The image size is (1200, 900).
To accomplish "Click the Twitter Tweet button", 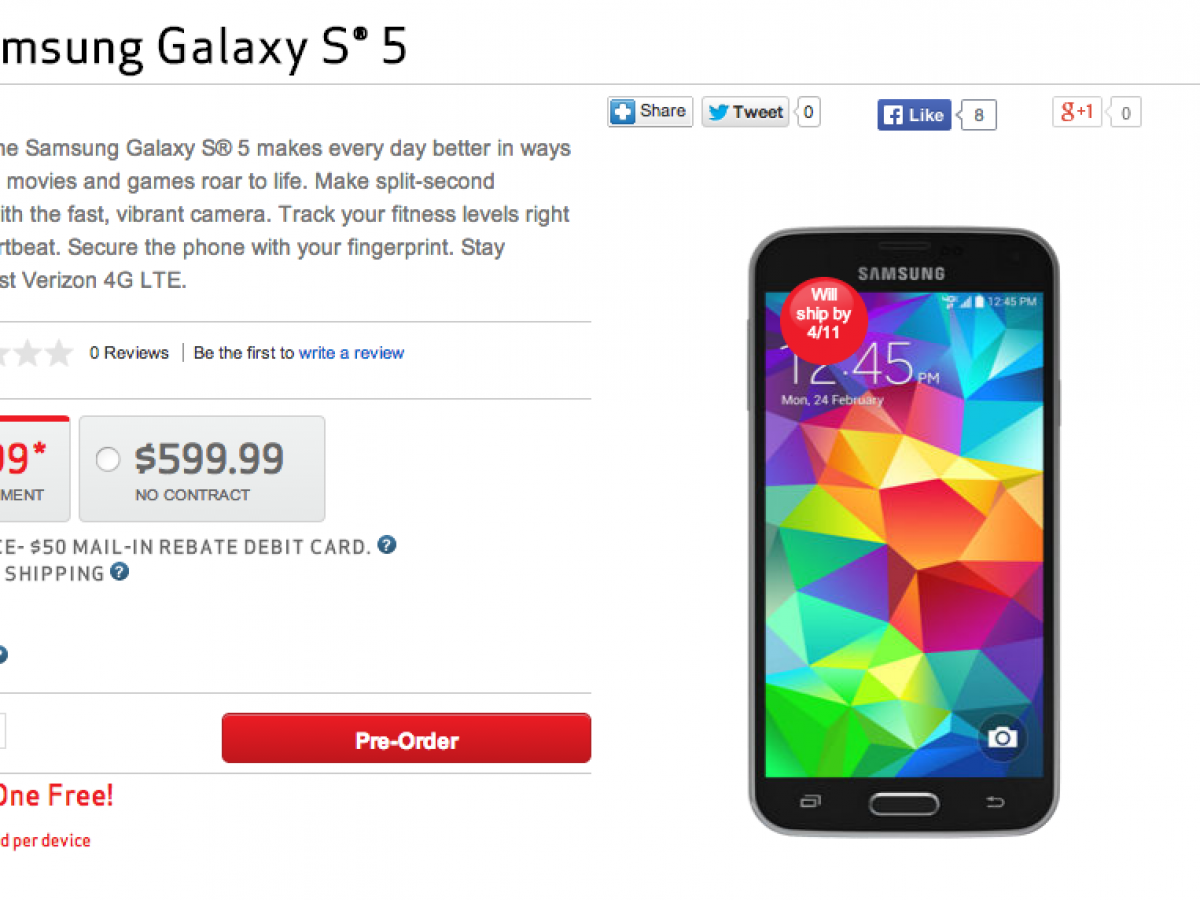I will click(745, 112).
